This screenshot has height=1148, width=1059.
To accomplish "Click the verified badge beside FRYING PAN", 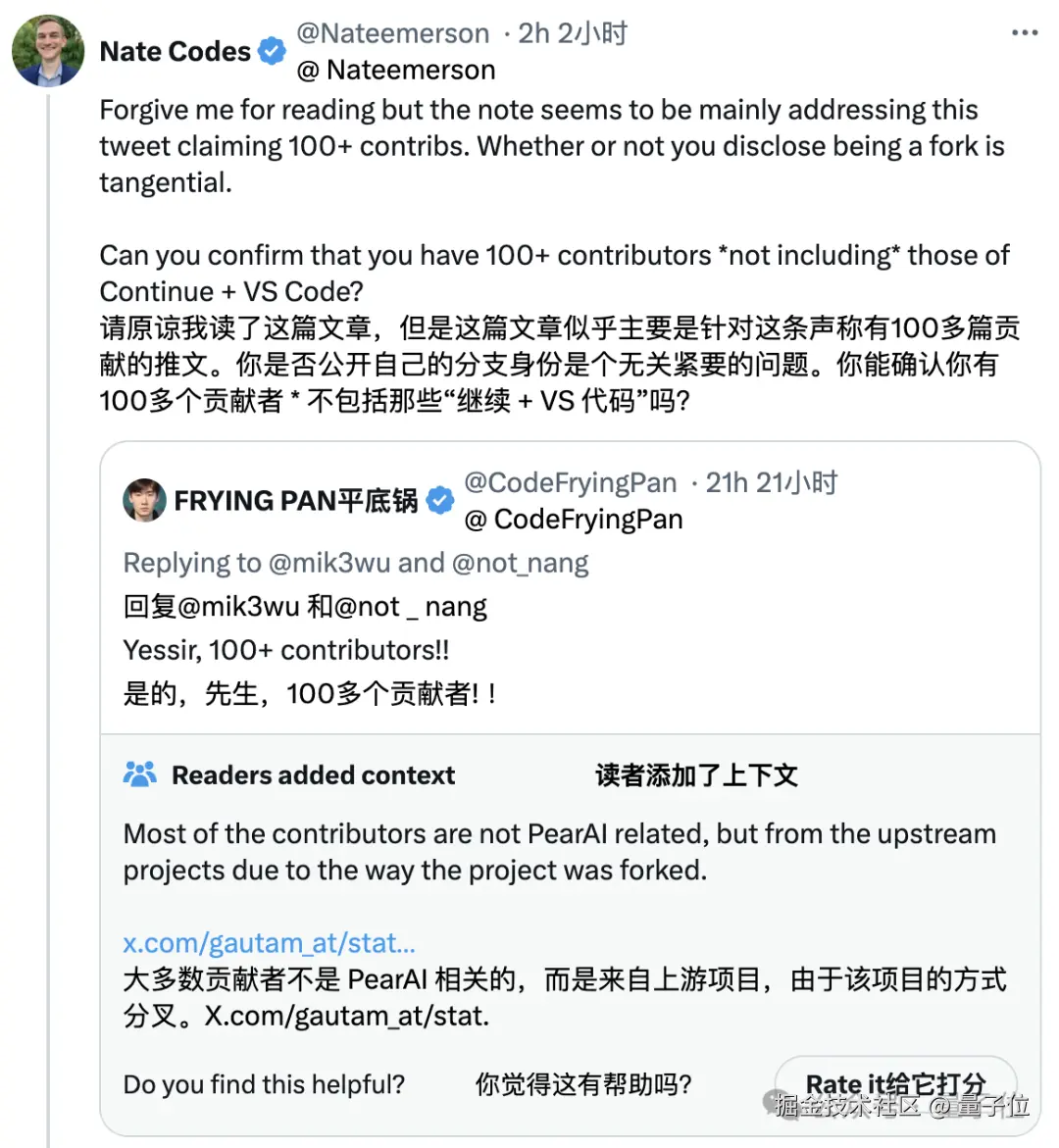I will tap(440, 500).
